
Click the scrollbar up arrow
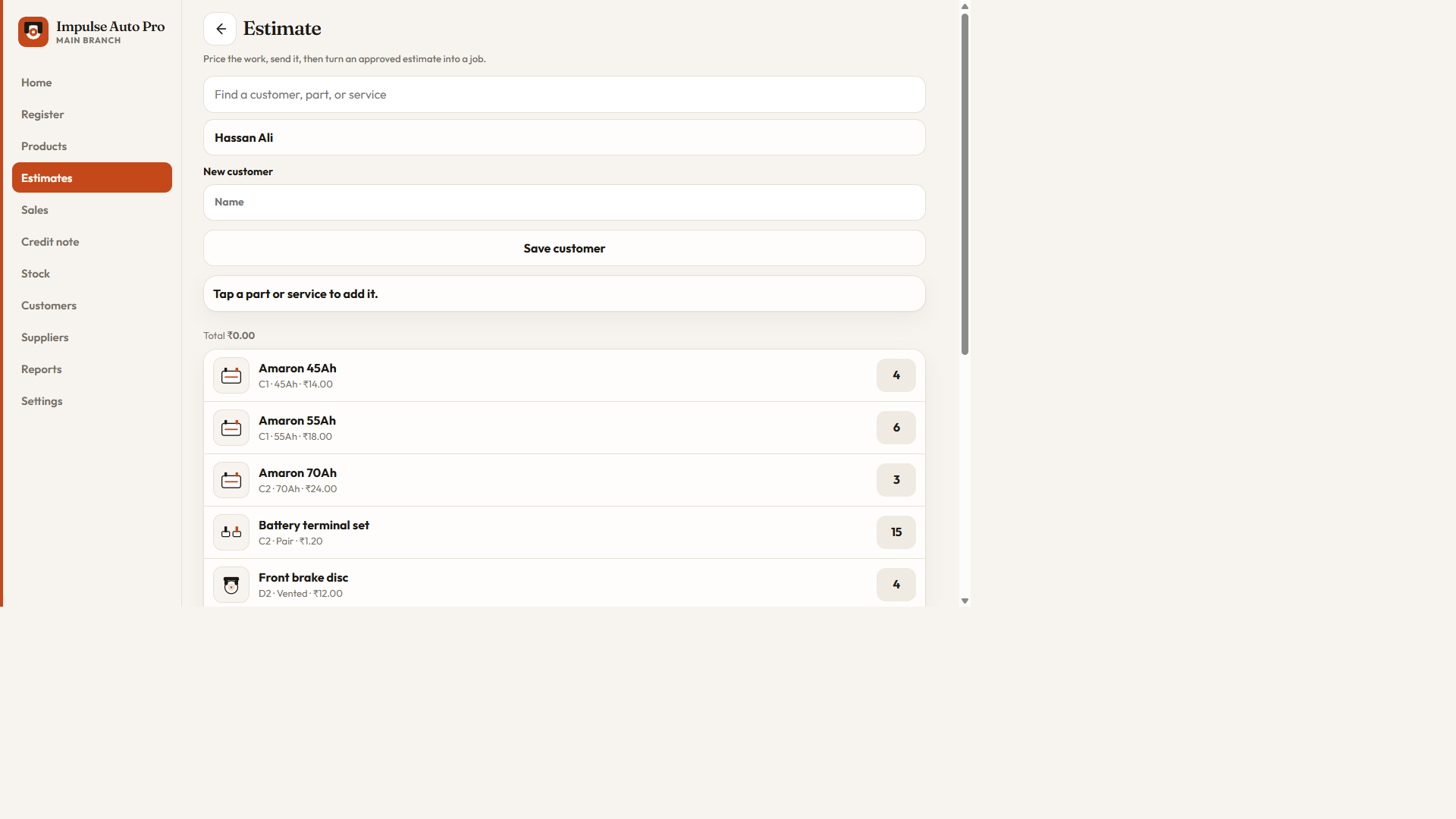tap(965, 6)
